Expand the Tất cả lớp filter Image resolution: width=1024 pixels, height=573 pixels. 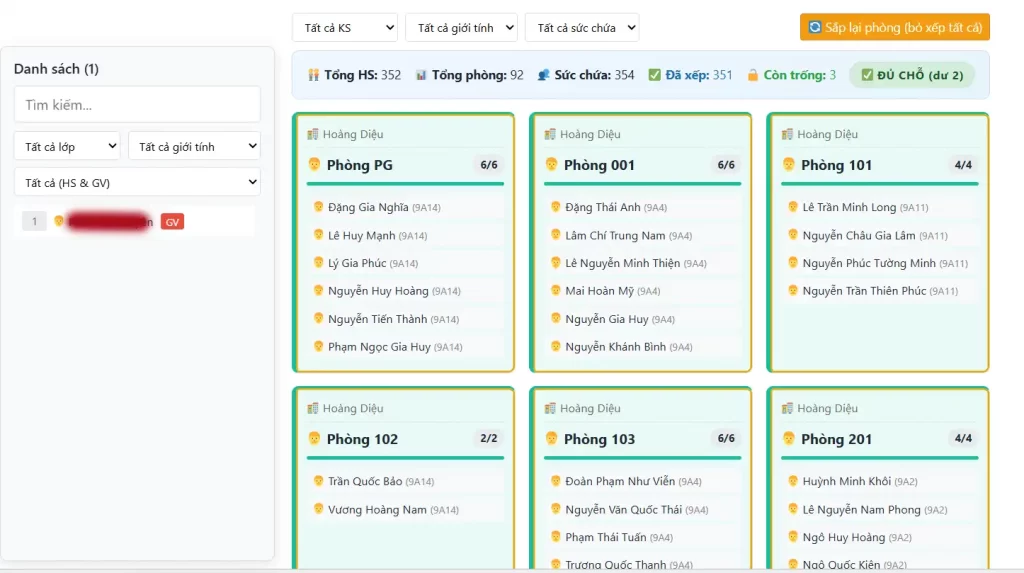pos(67,147)
